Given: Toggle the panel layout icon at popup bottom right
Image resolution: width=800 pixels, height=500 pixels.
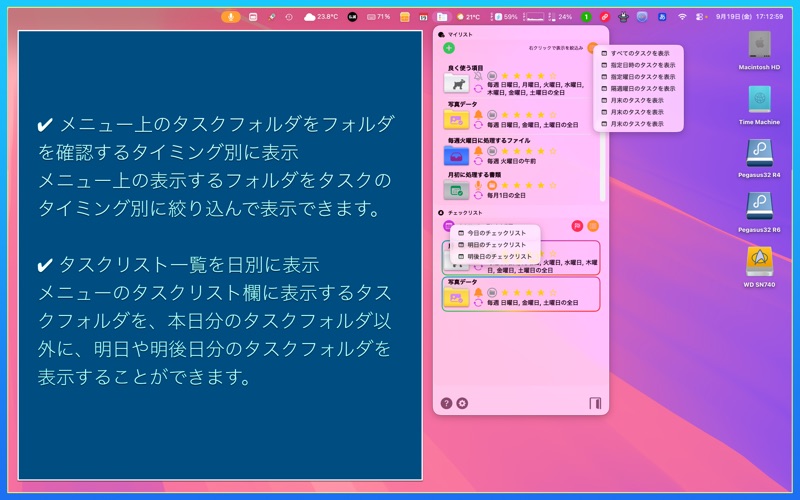Looking at the screenshot, I should (595, 403).
